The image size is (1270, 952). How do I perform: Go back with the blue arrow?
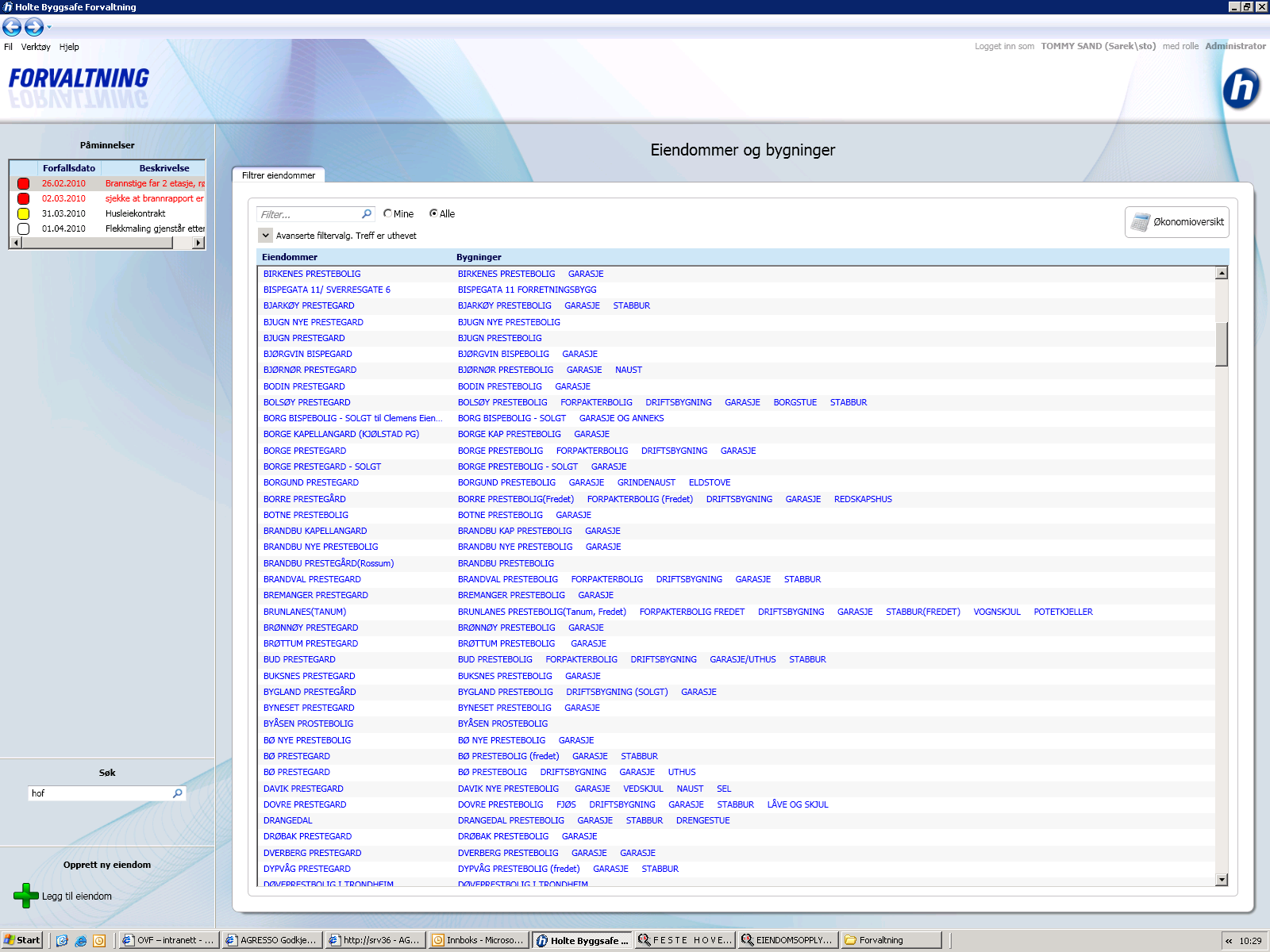click(x=12, y=27)
